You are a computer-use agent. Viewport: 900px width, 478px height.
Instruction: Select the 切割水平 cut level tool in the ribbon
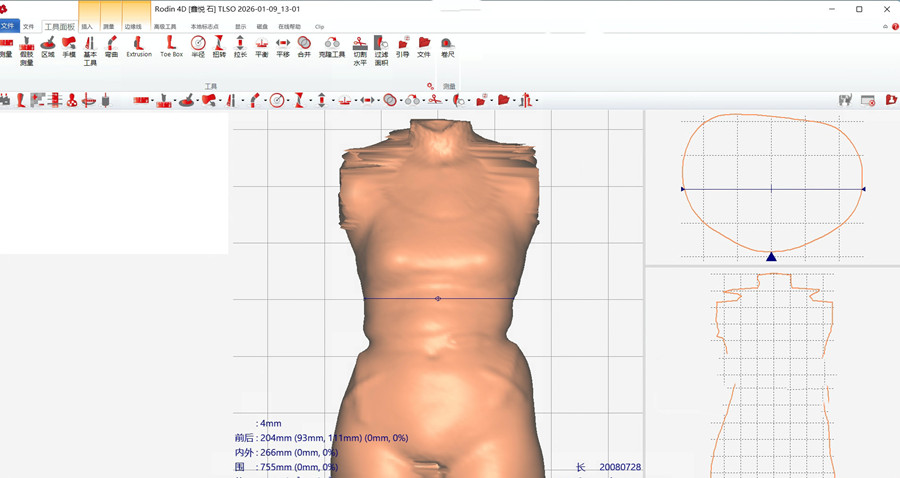[x=360, y=50]
